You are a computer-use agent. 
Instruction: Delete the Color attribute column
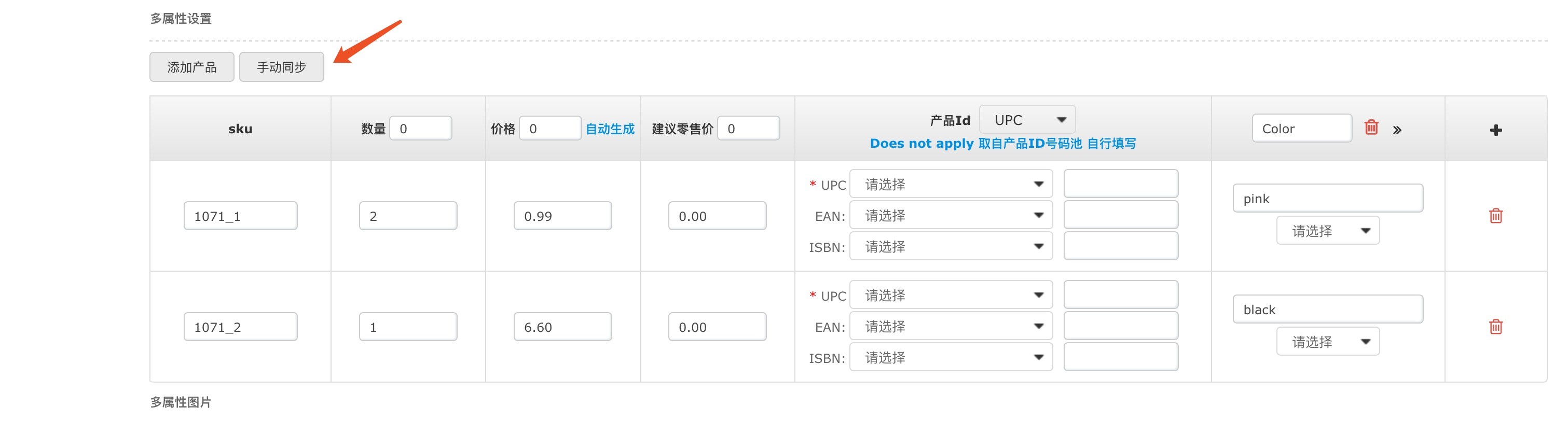[x=1371, y=128]
